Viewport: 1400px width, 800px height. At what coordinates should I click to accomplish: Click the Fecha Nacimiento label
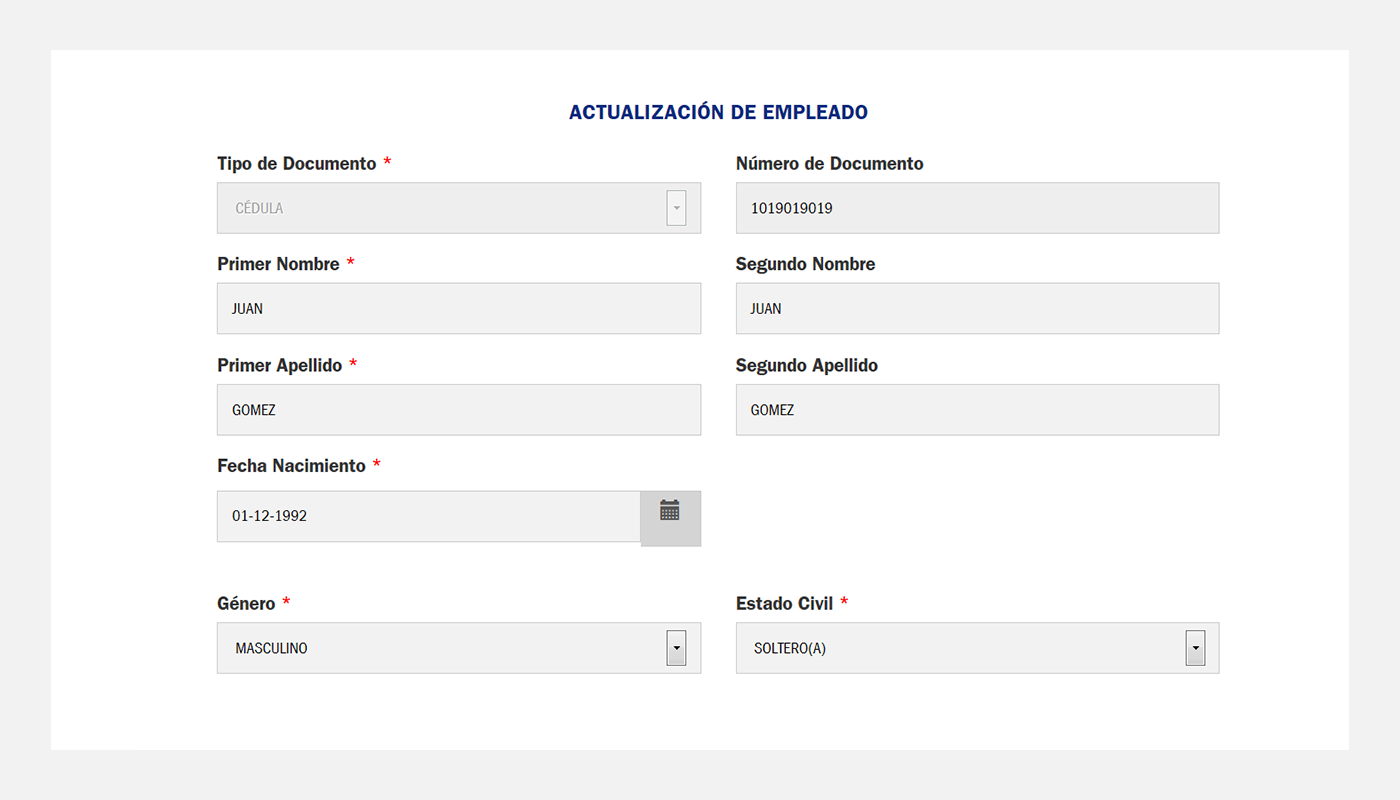pos(291,465)
